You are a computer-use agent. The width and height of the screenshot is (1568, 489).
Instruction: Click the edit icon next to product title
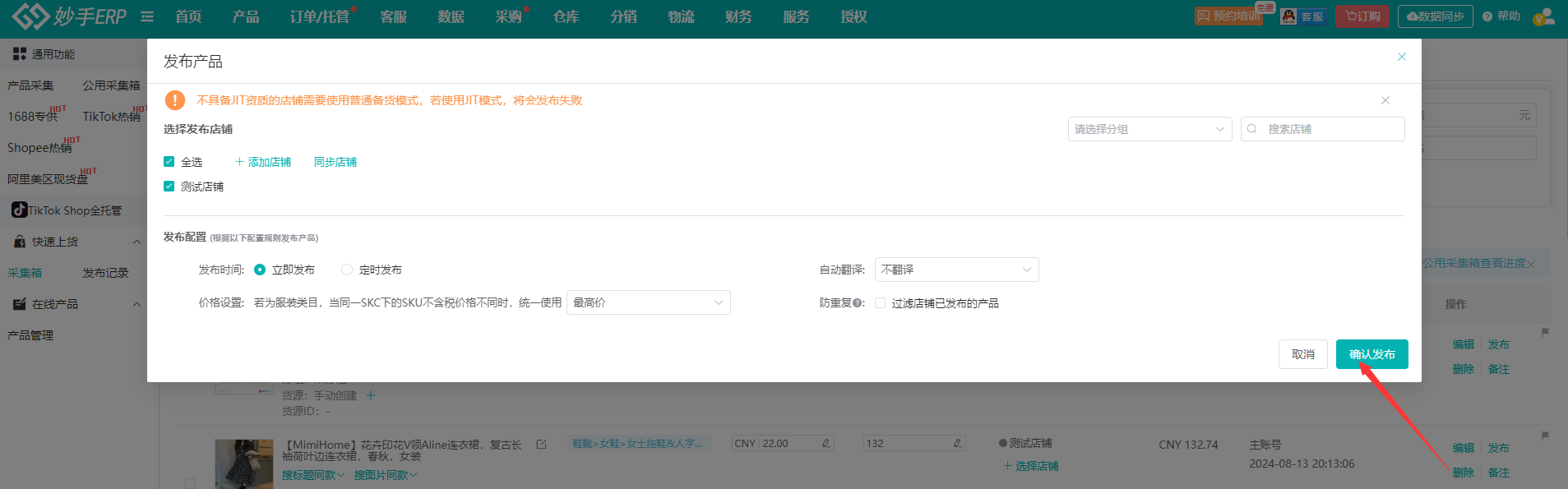pyautogui.click(x=541, y=445)
